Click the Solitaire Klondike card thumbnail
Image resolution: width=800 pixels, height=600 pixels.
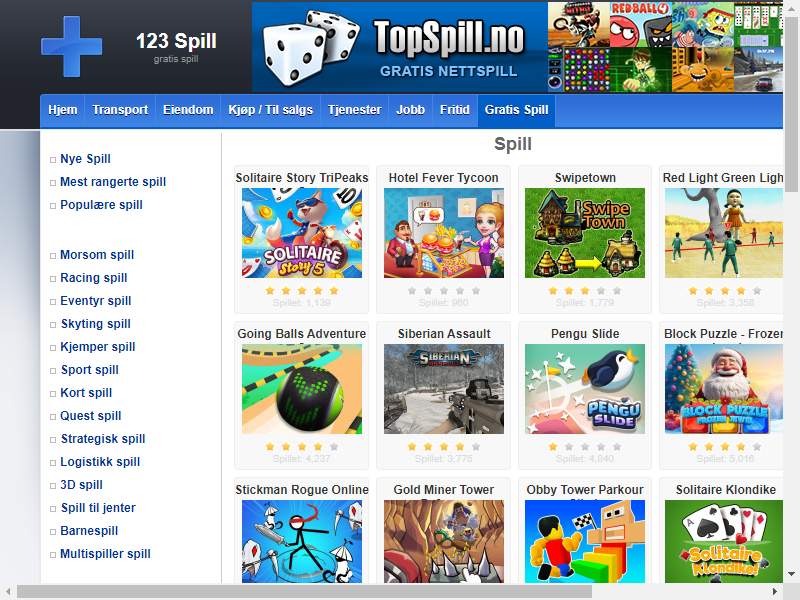click(x=723, y=541)
